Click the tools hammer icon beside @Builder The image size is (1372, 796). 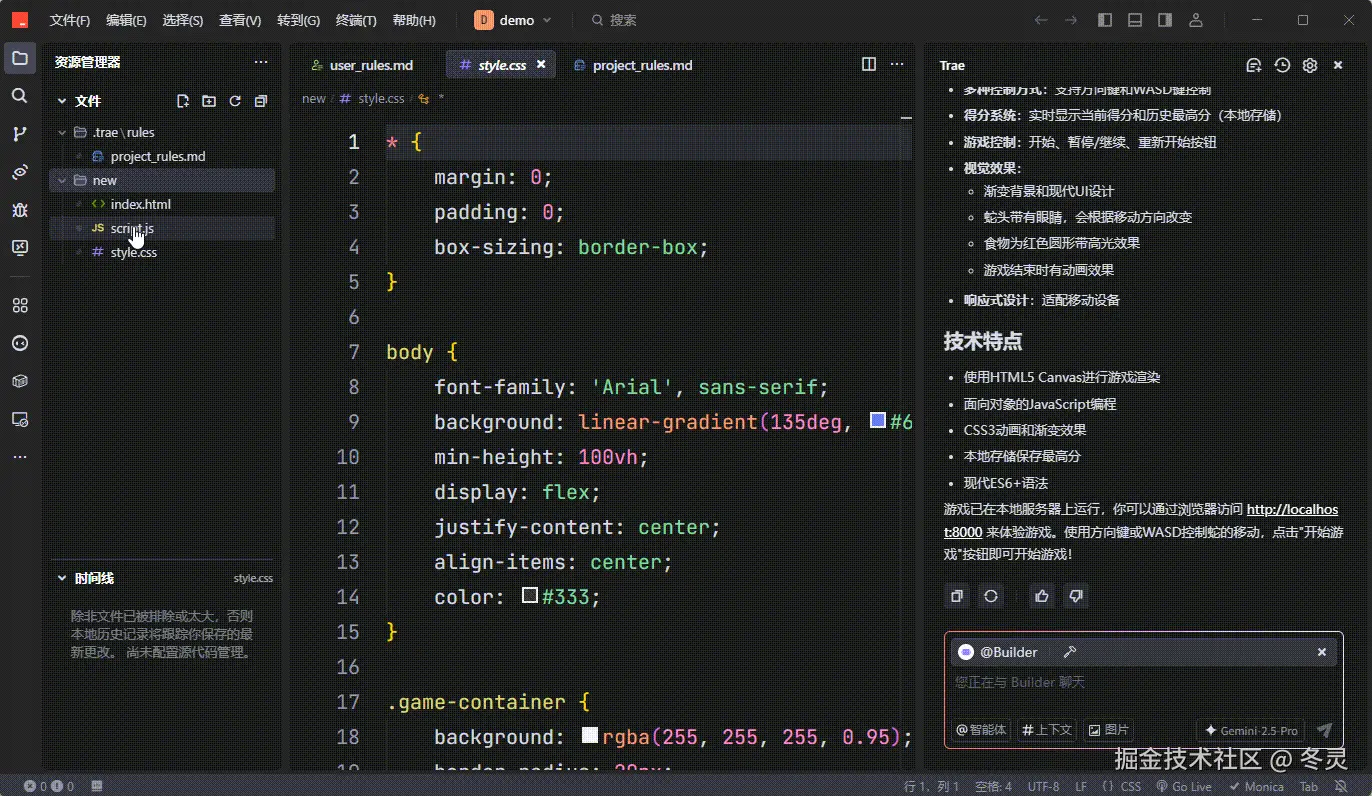click(1069, 652)
